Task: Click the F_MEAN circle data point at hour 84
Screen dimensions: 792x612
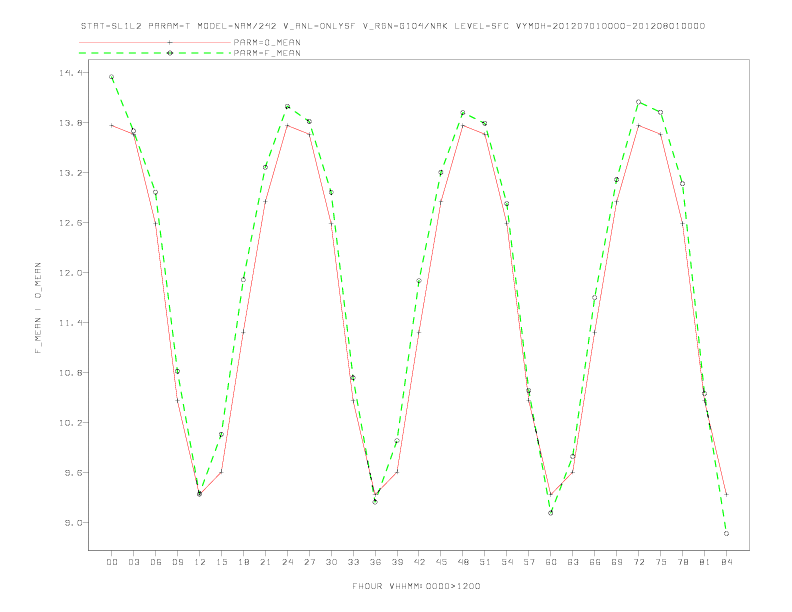Action: [726, 534]
